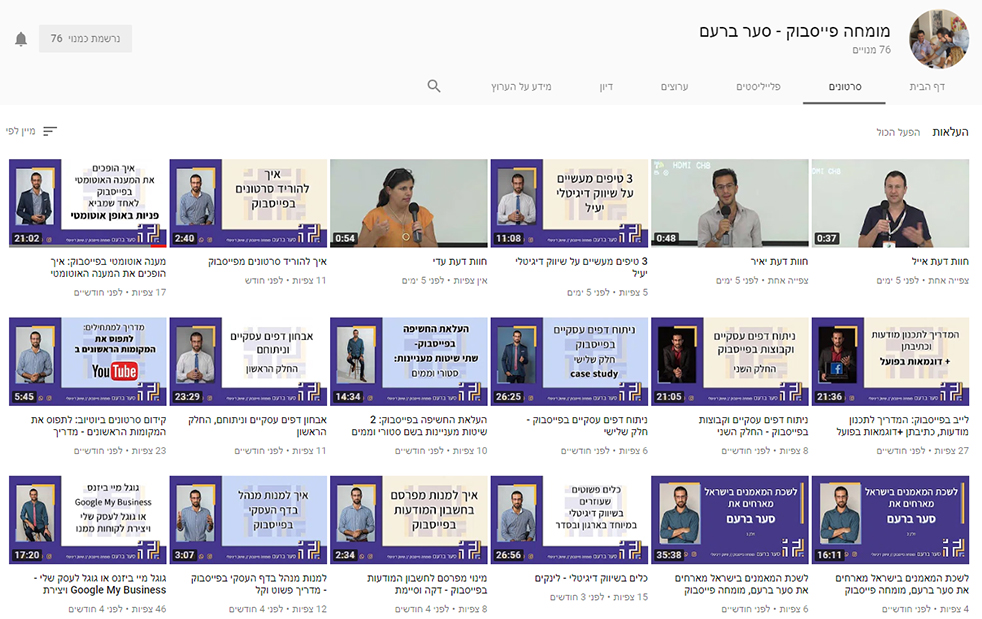Viewport: 982px width, 619px height.
Task: Play the Google My Business 17:20 thumbnail
Action: coord(88,519)
